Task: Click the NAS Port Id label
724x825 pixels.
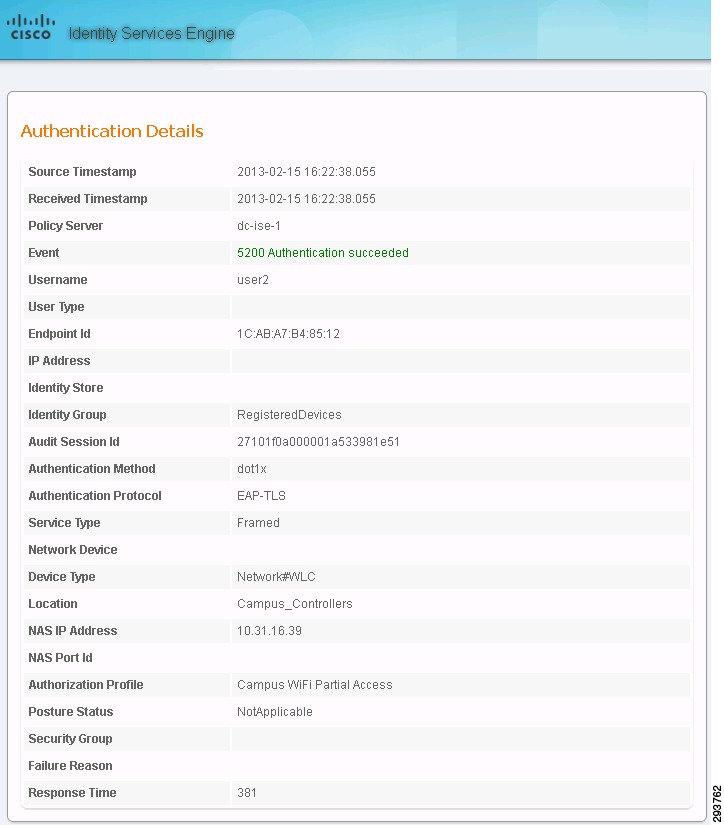Action: 60,658
